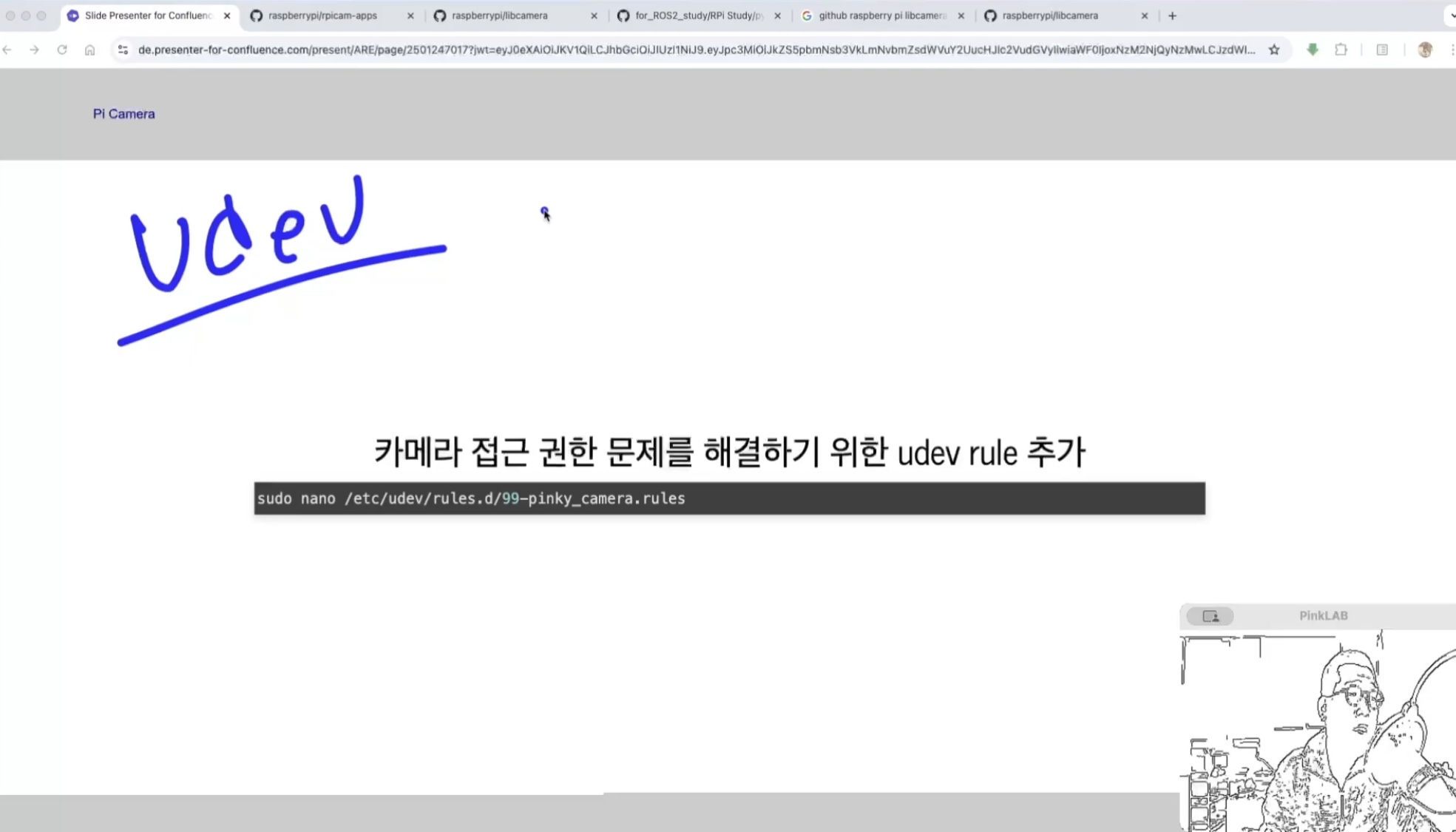Image resolution: width=1456 pixels, height=832 pixels.
Task: Expand the tab search dropdown arrow
Action: [x=1451, y=16]
